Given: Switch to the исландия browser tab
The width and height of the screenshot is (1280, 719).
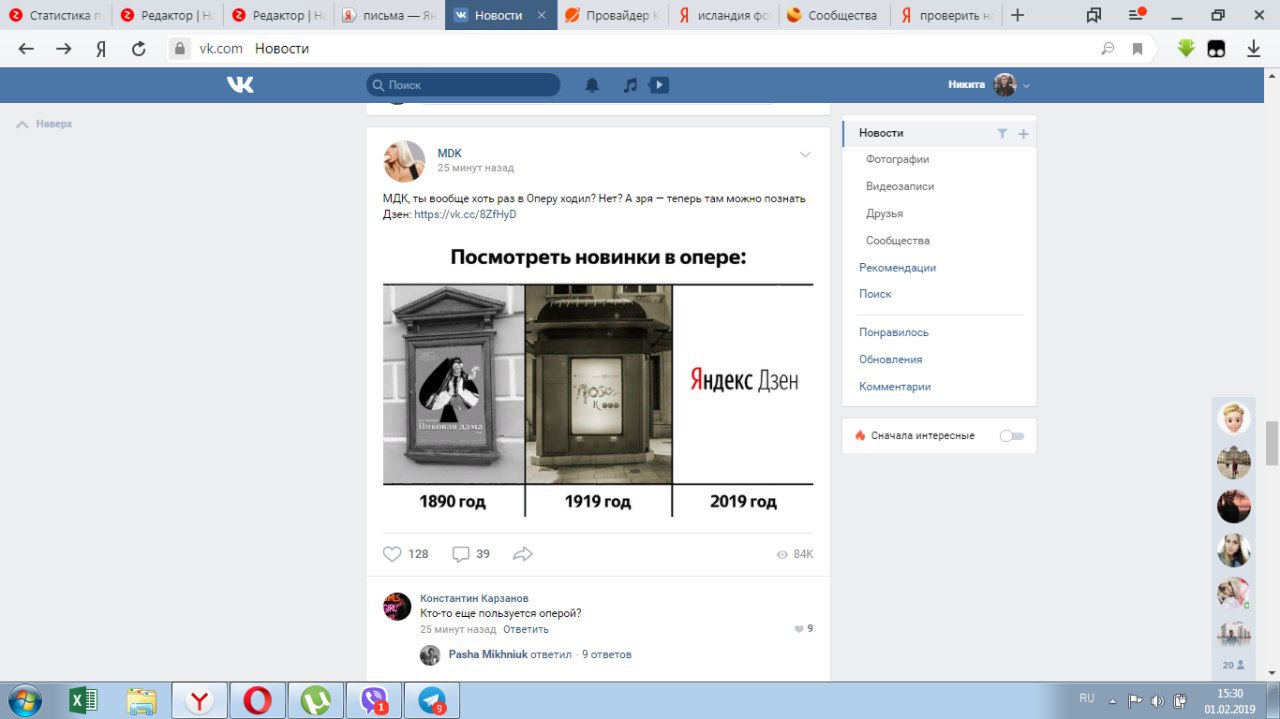Looking at the screenshot, I should (x=723, y=15).
